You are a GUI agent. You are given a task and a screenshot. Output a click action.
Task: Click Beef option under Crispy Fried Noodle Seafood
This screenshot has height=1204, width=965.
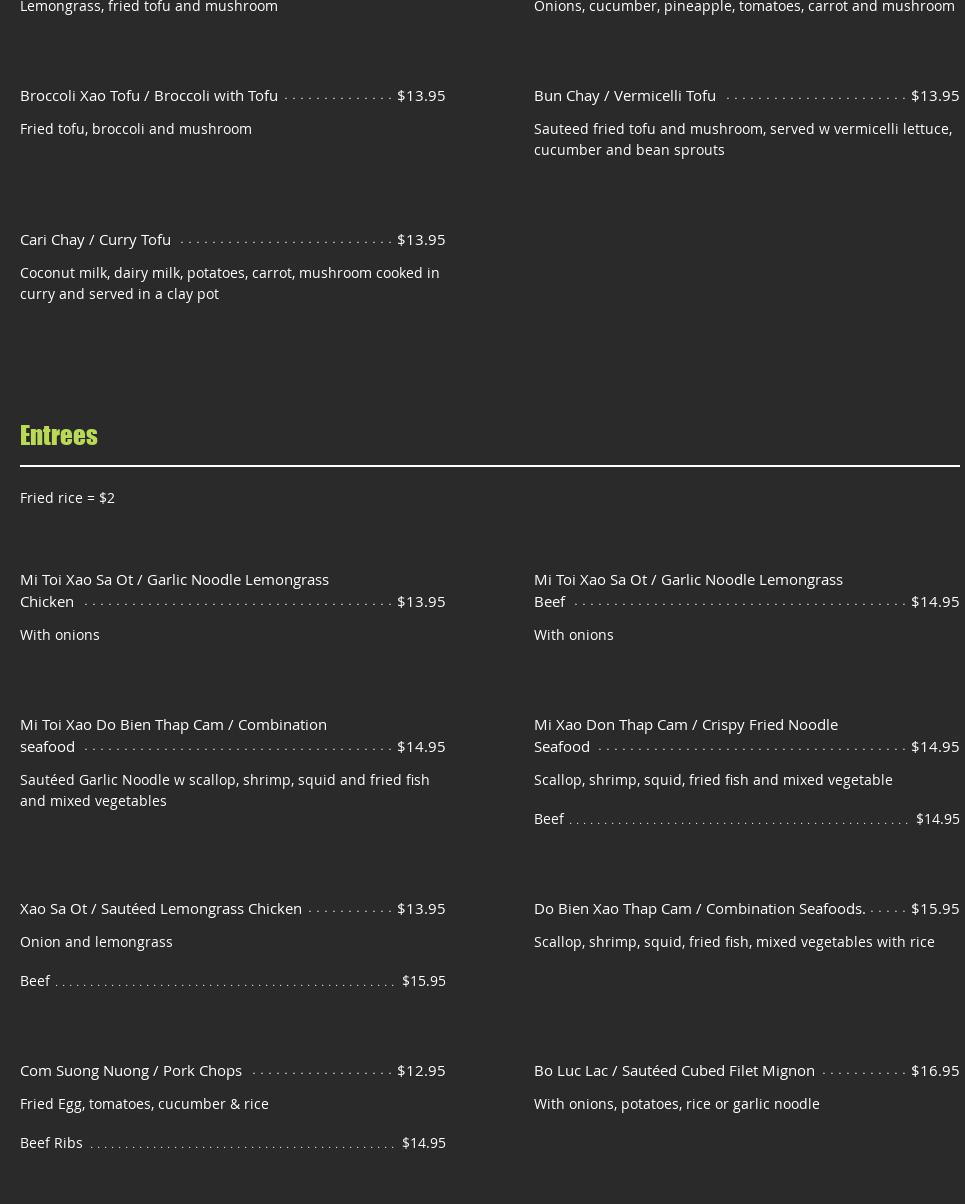click(x=549, y=818)
